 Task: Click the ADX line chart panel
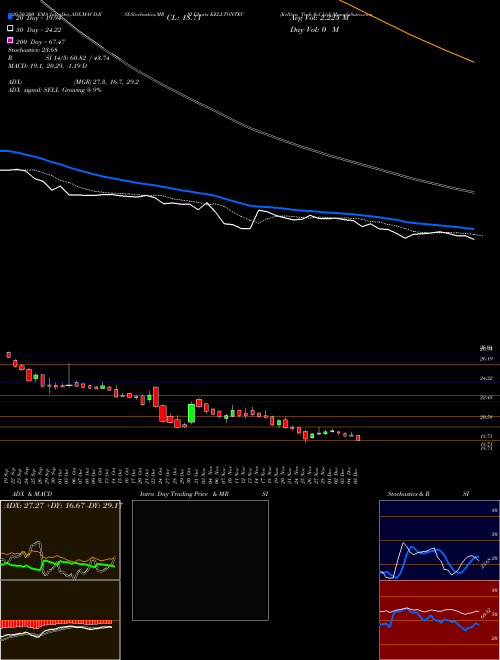tap(60, 540)
